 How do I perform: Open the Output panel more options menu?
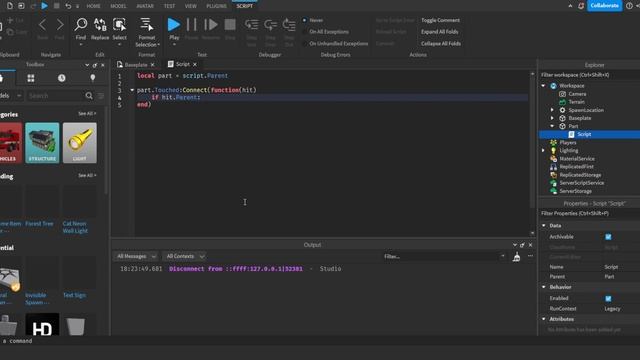click(530, 256)
